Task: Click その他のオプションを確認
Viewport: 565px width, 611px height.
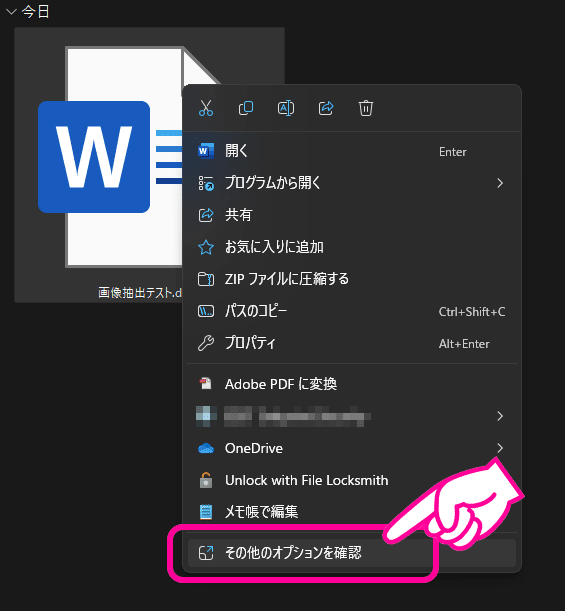Action: 352,553
